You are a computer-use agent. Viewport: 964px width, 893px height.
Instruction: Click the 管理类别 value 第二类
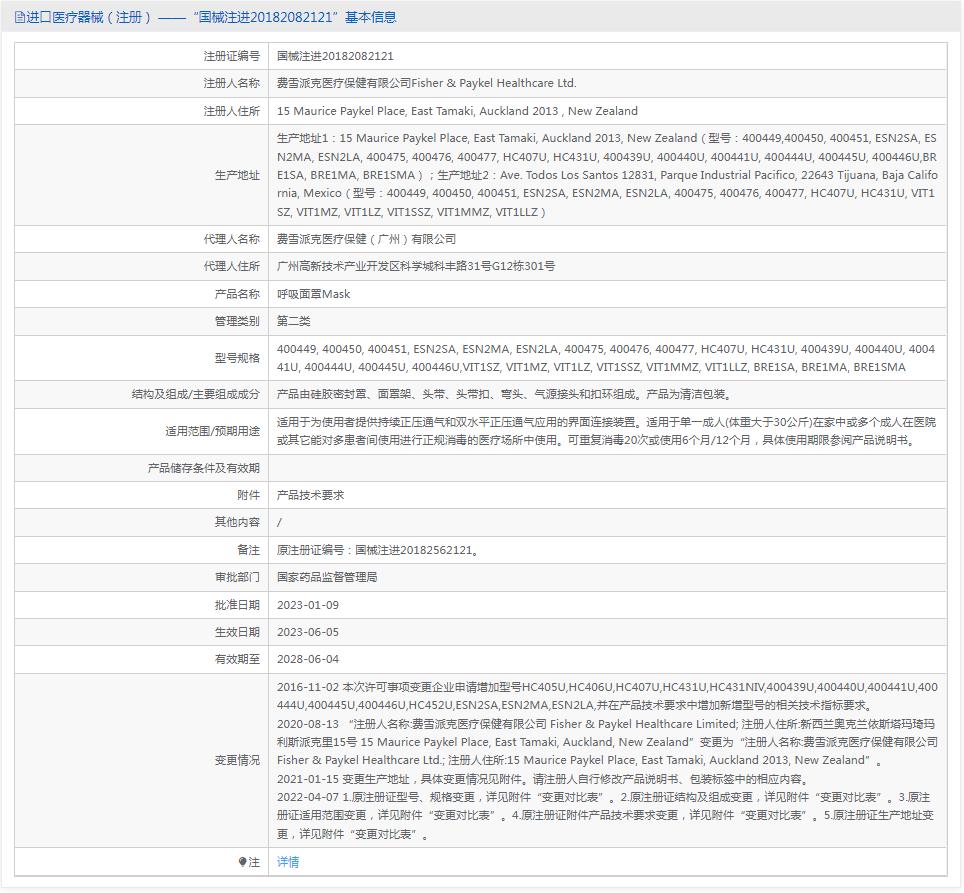[x=294, y=321]
